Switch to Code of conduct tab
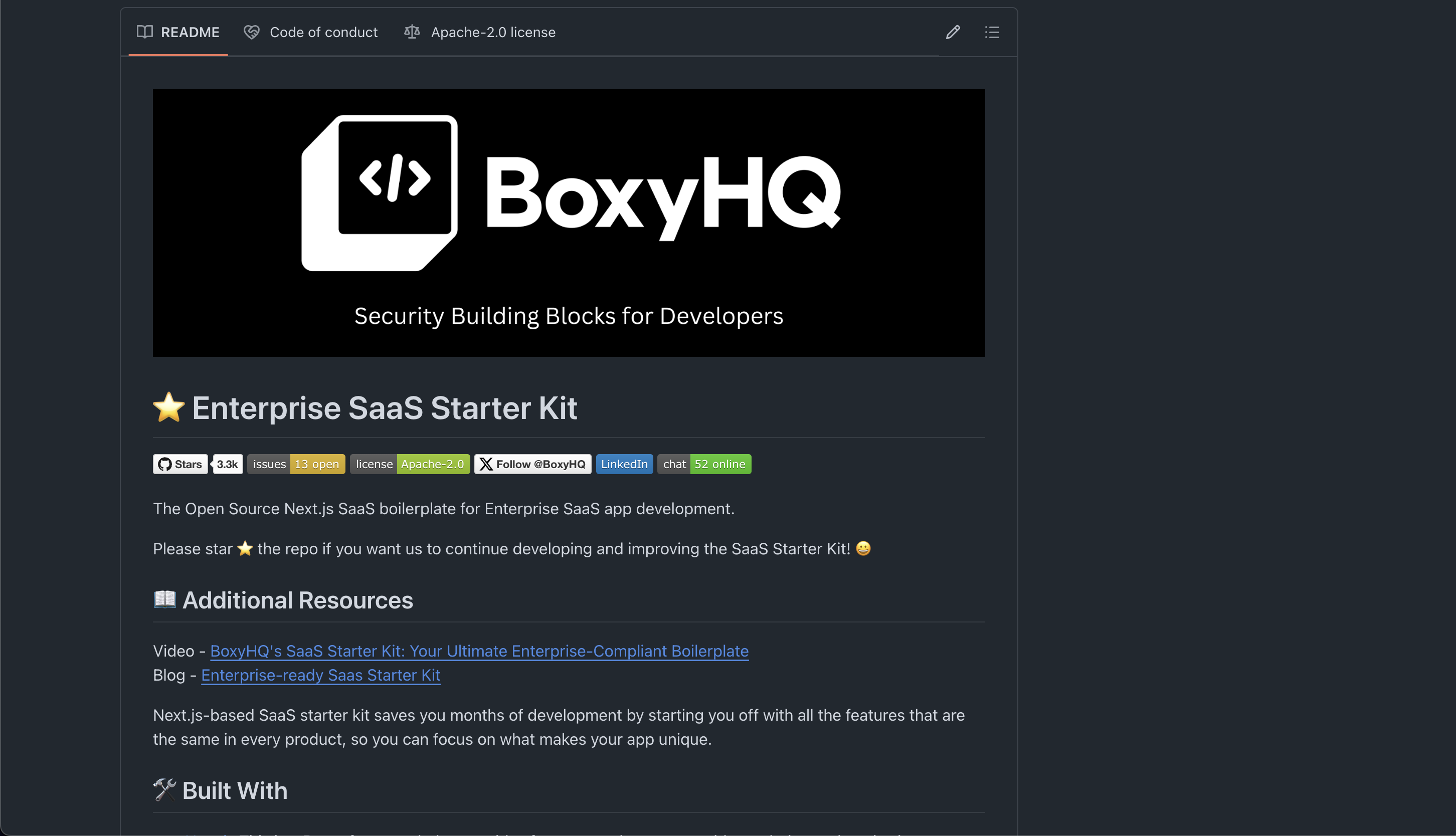The height and width of the screenshot is (836, 1456). [x=311, y=32]
